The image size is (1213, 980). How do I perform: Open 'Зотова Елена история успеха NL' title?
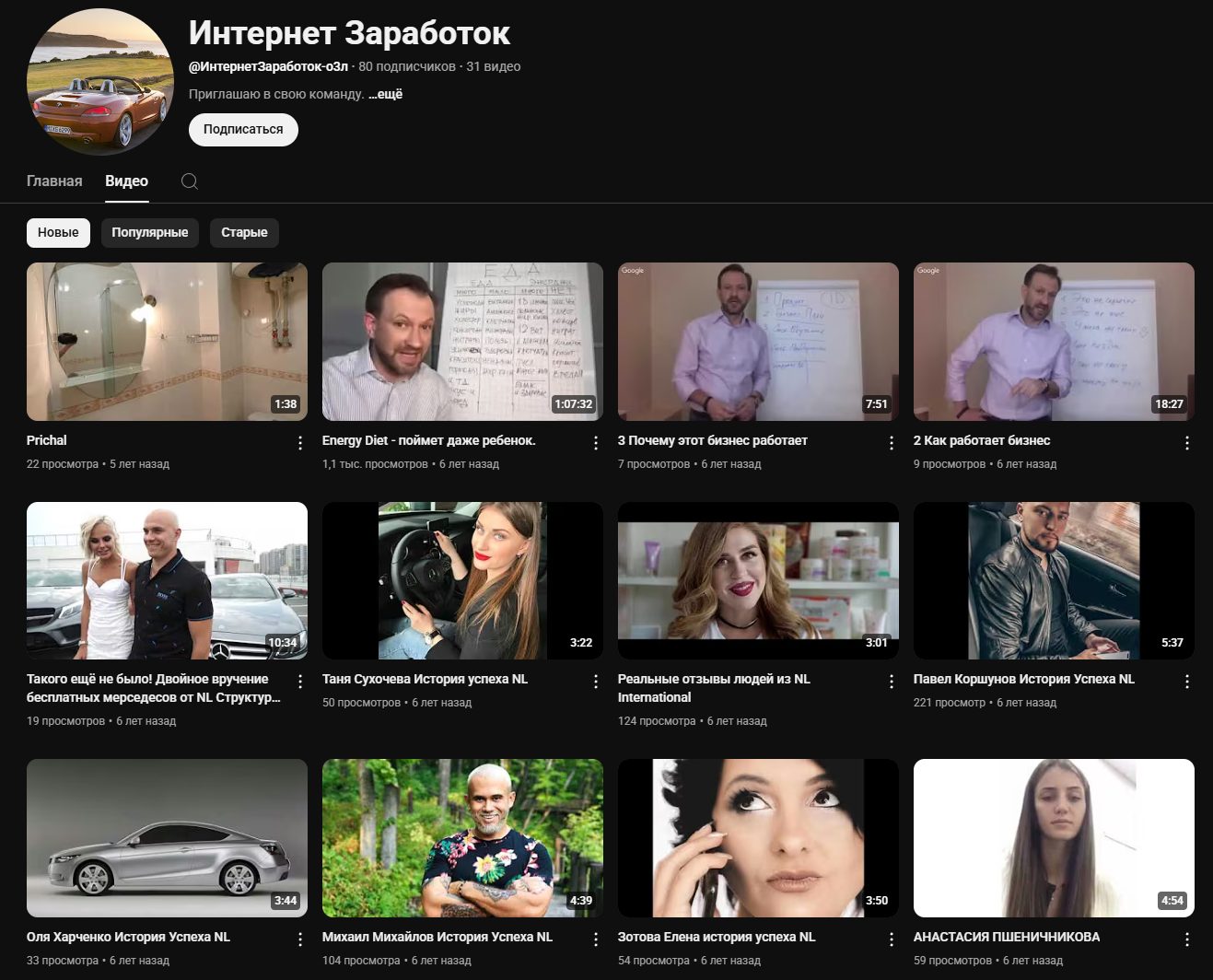717,937
